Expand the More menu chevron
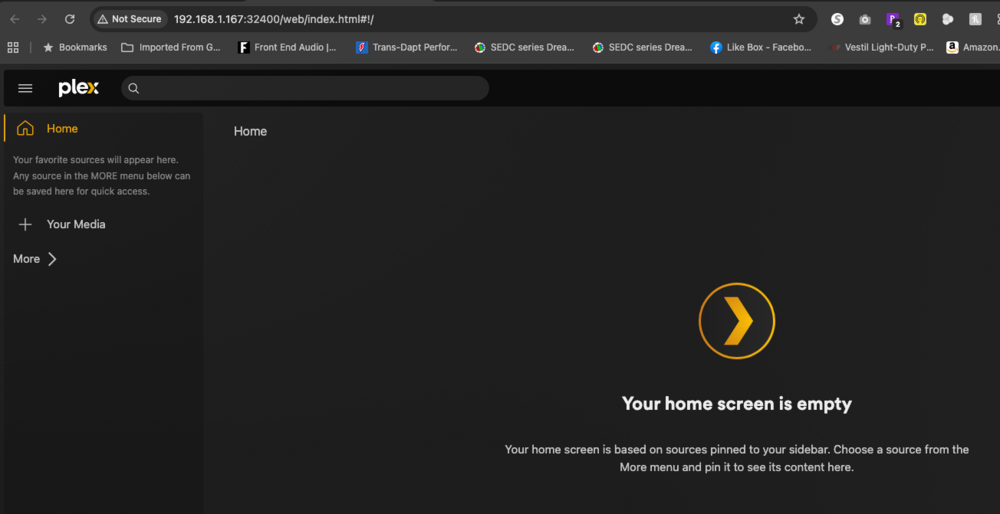 coord(52,259)
